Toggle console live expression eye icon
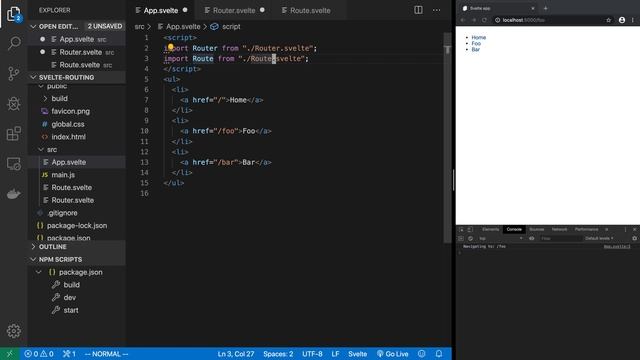 (531, 238)
